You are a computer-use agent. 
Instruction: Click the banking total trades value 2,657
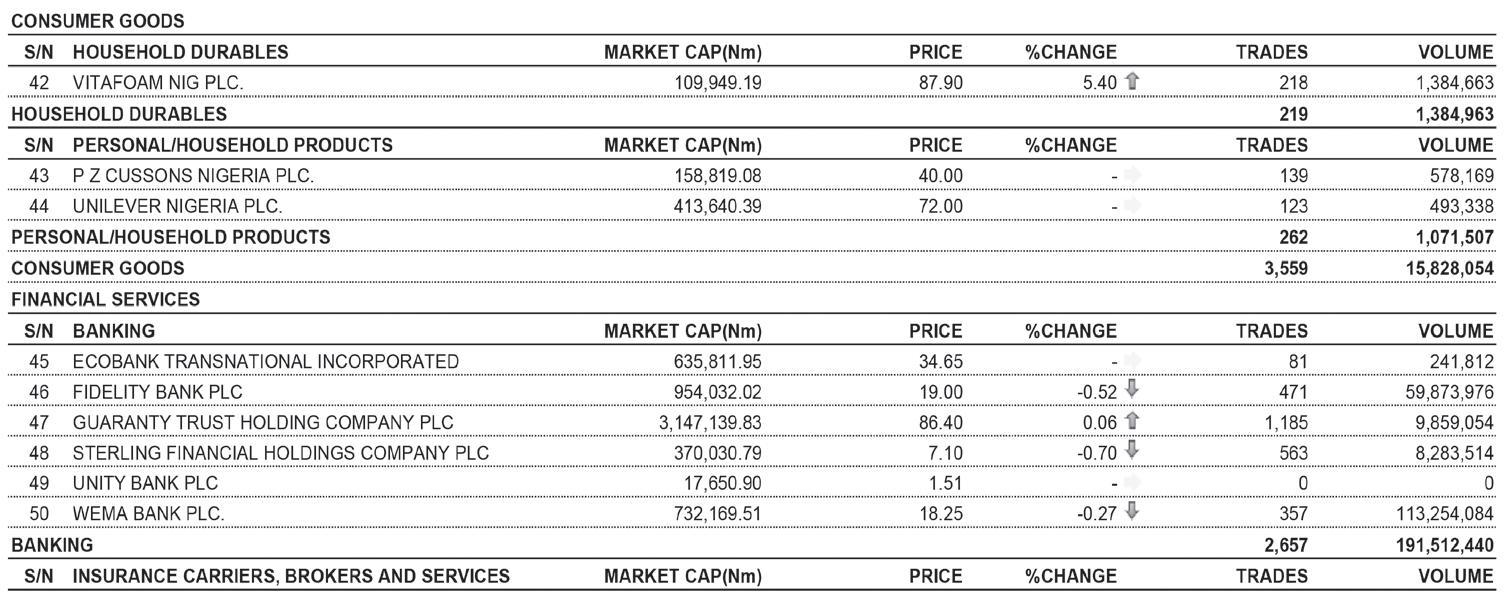click(1285, 546)
